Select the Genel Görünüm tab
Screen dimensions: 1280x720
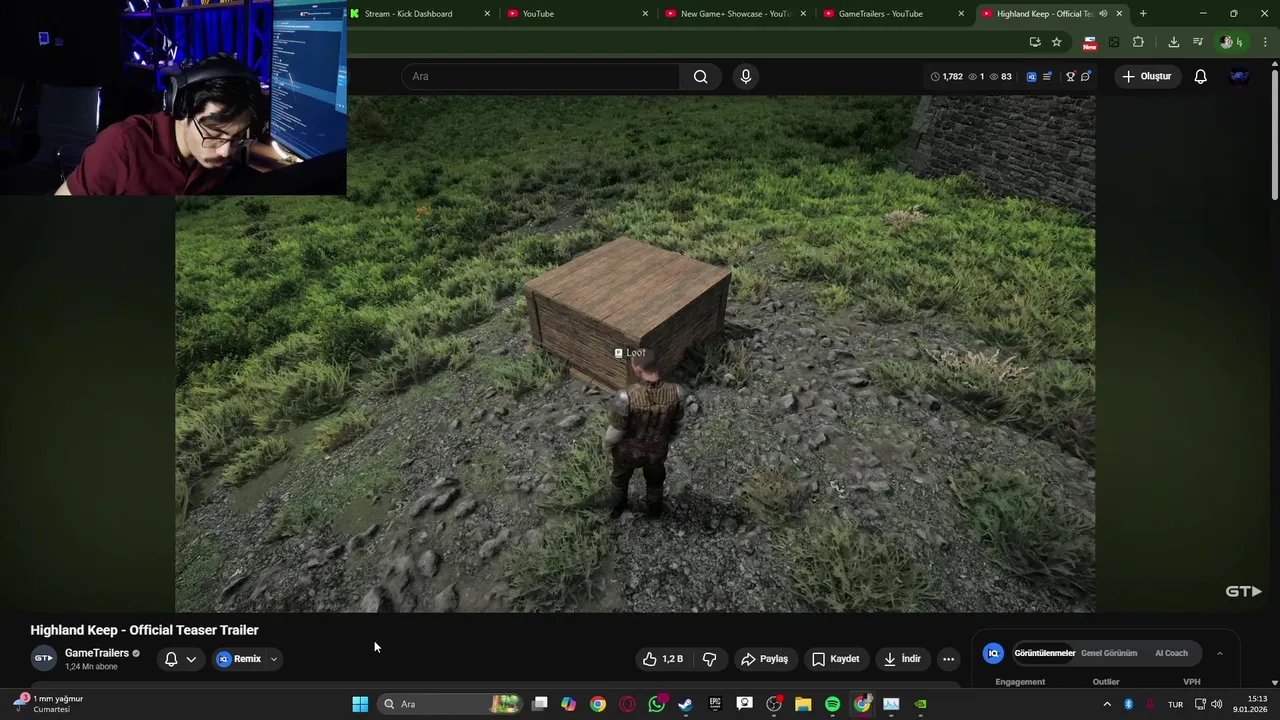pos(1109,653)
